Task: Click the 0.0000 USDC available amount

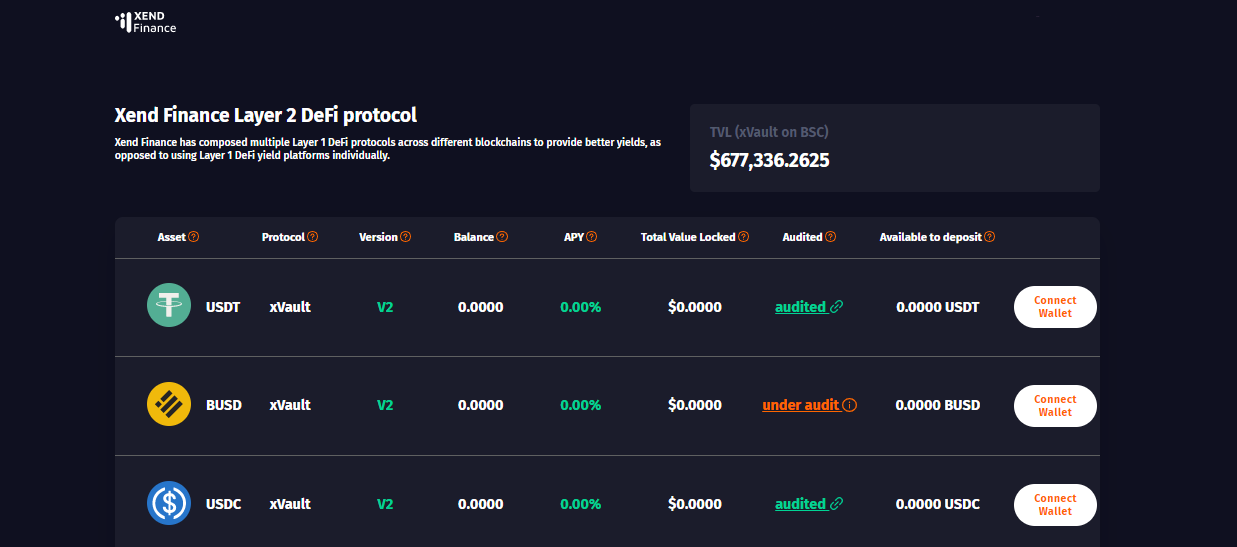Action: 938,504
